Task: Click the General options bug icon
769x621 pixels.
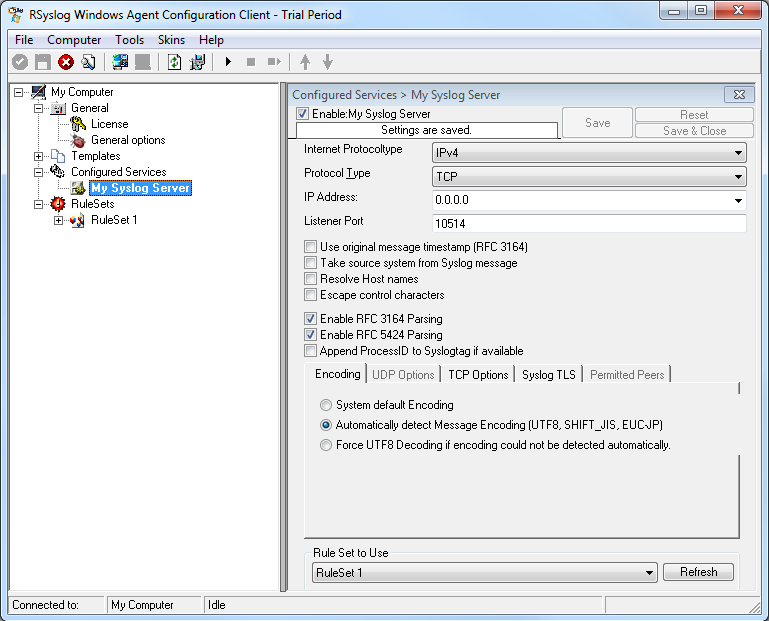Action: pos(78,140)
